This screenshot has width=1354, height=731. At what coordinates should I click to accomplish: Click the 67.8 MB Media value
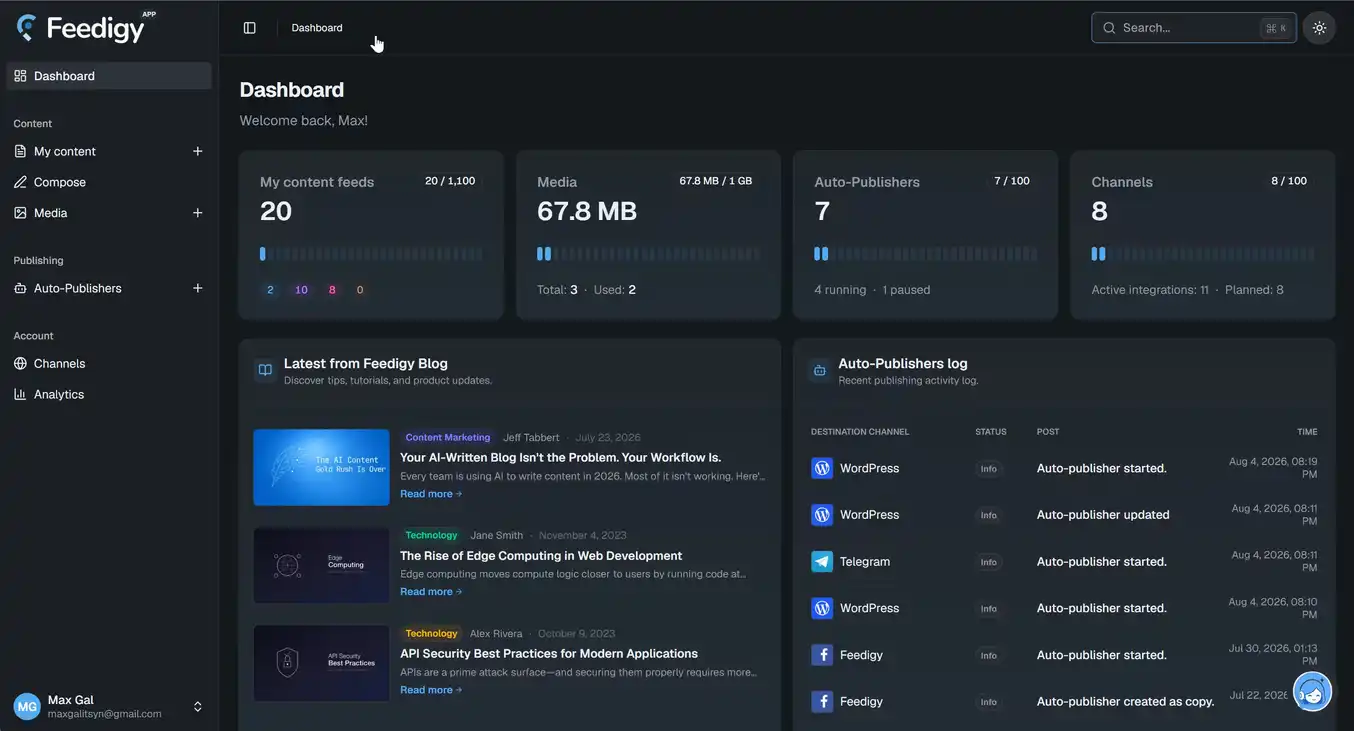[x=587, y=211]
